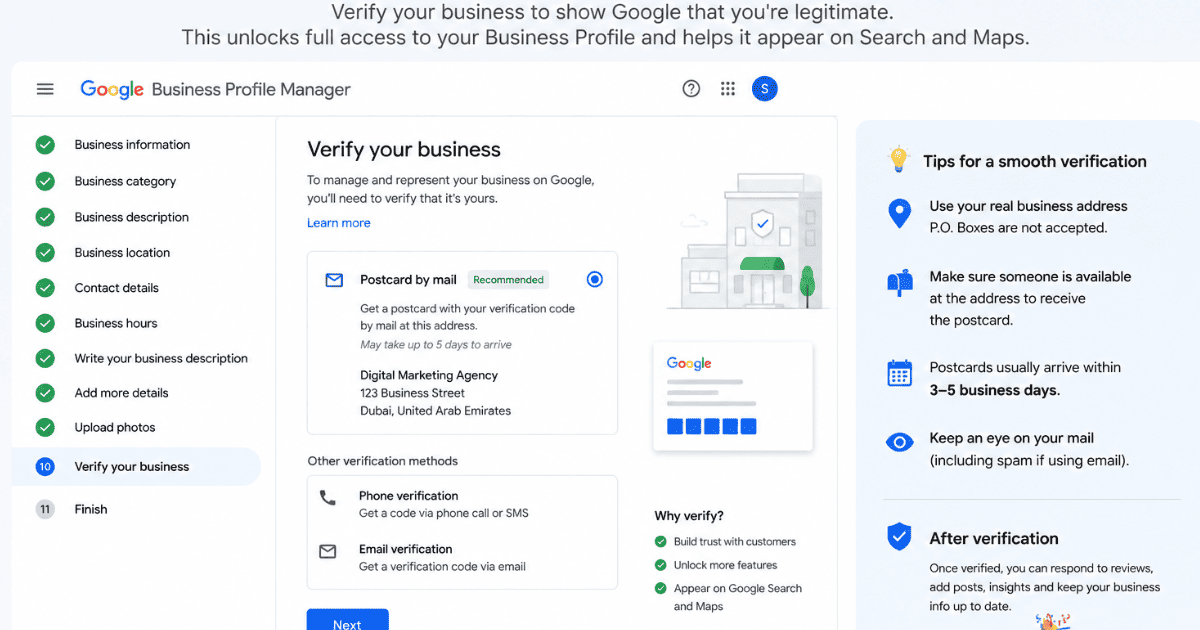The height and width of the screenshot is (630, 1200).
Task: Click the calendar icon beside postcard arrival tip
Action: click(900, 373)
